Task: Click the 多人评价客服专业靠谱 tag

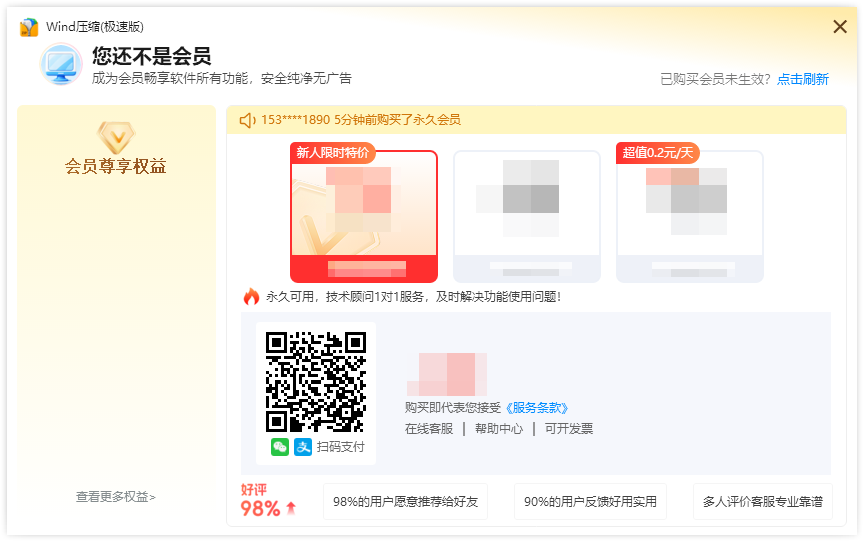Action: click(x=763, y=502)
